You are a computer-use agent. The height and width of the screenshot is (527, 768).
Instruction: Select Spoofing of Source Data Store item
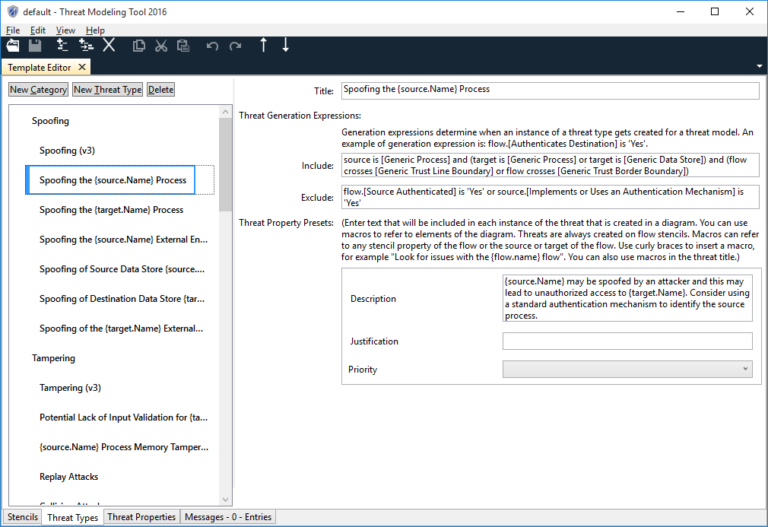(122, 269)
